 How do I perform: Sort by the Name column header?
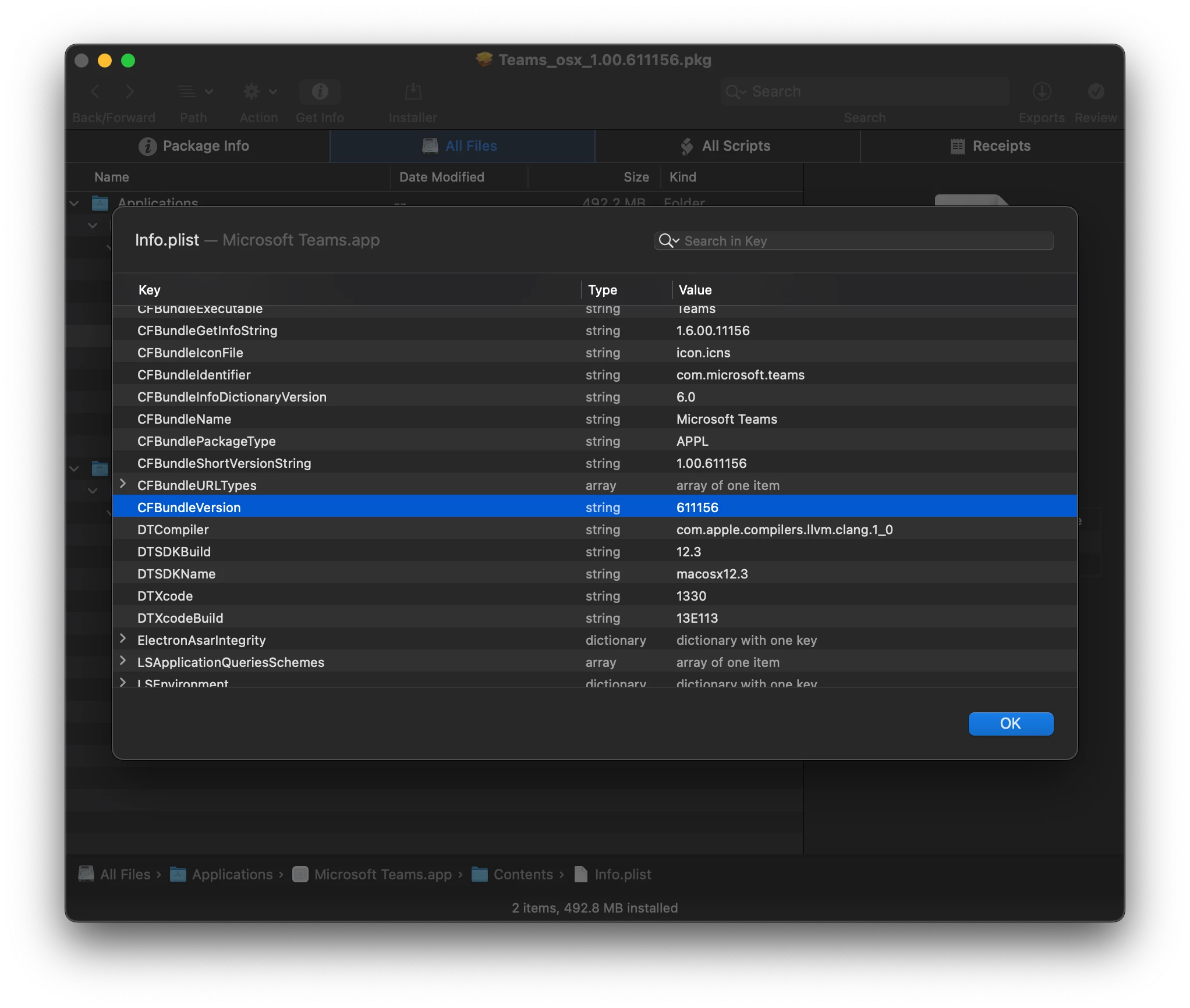[112, 177]
